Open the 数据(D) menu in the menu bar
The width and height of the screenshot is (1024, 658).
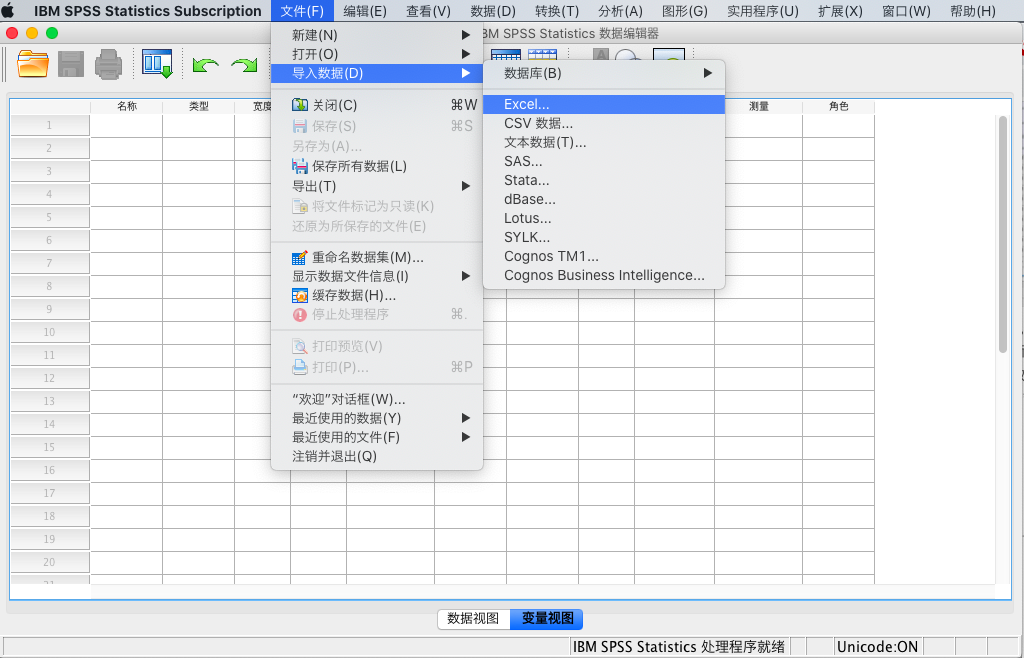492,10
